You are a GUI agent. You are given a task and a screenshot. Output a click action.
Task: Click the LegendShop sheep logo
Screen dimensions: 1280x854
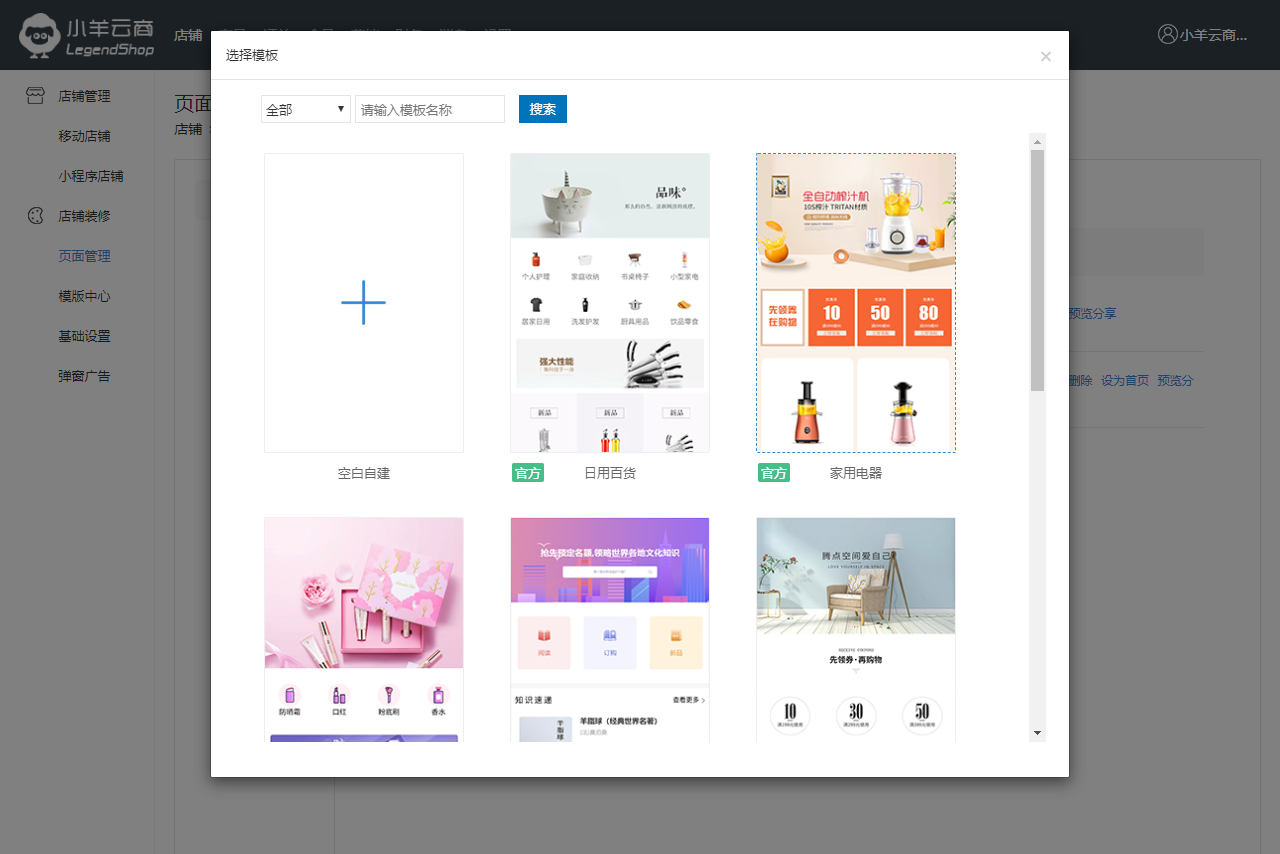(x=40, y=35)
